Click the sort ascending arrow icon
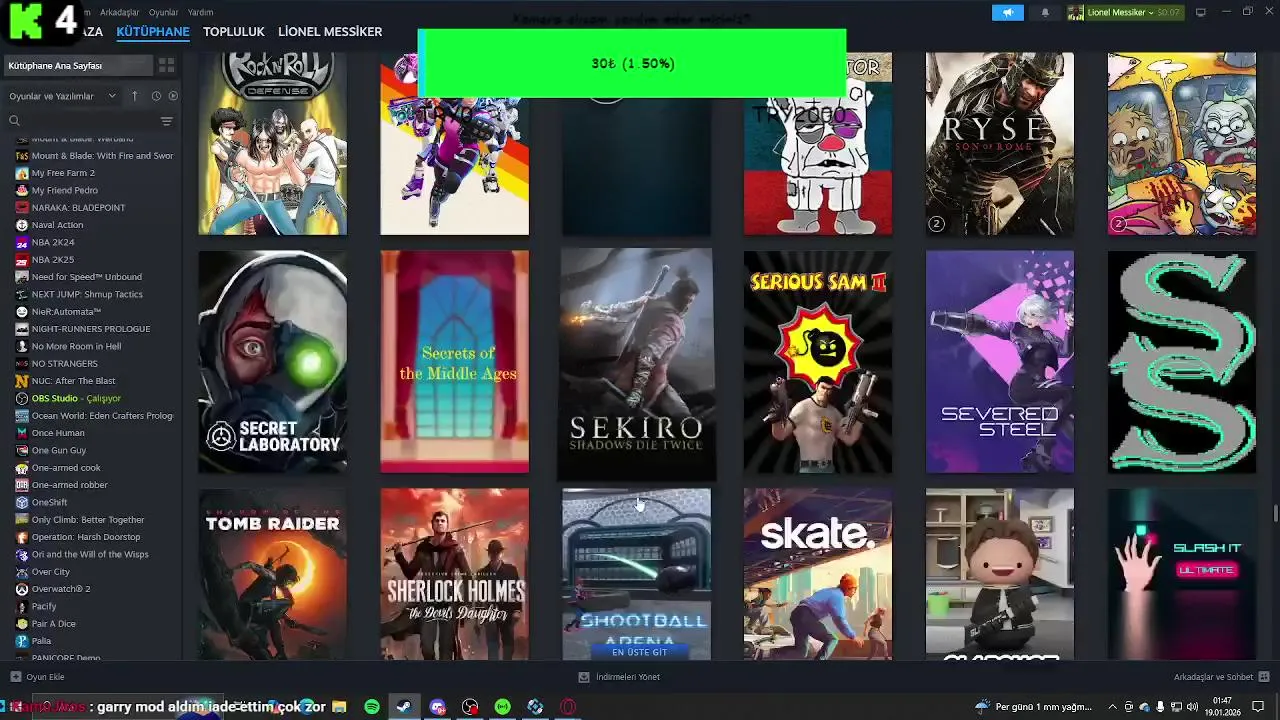The height and width of the screenshot is (720, 1280). [x=135, y=96]
